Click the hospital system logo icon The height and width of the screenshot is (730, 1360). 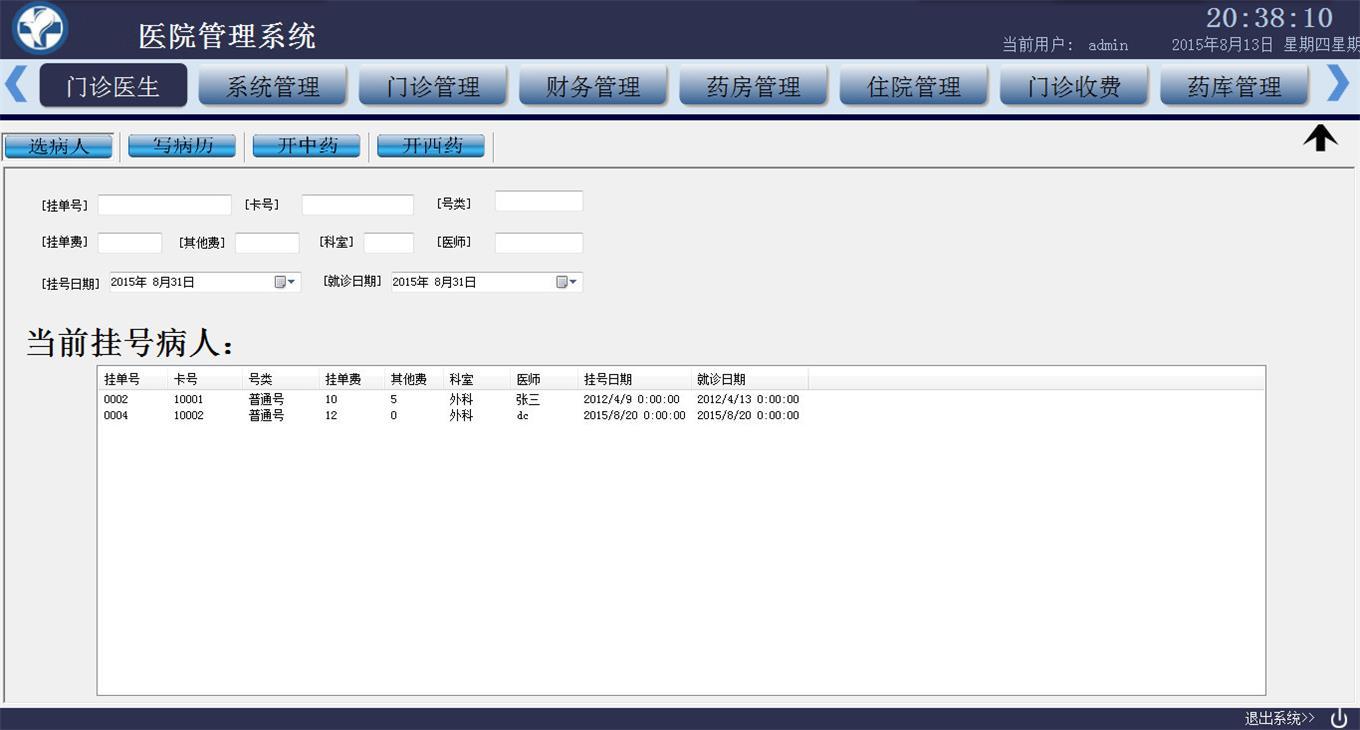[40, 28]
